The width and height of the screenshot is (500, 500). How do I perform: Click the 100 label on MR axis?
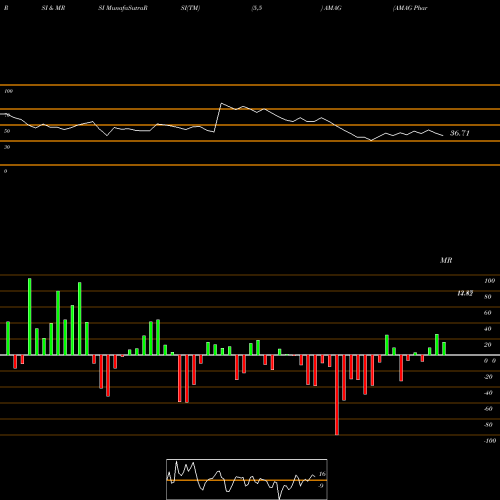pyautogui.click(x=490, y=281)
